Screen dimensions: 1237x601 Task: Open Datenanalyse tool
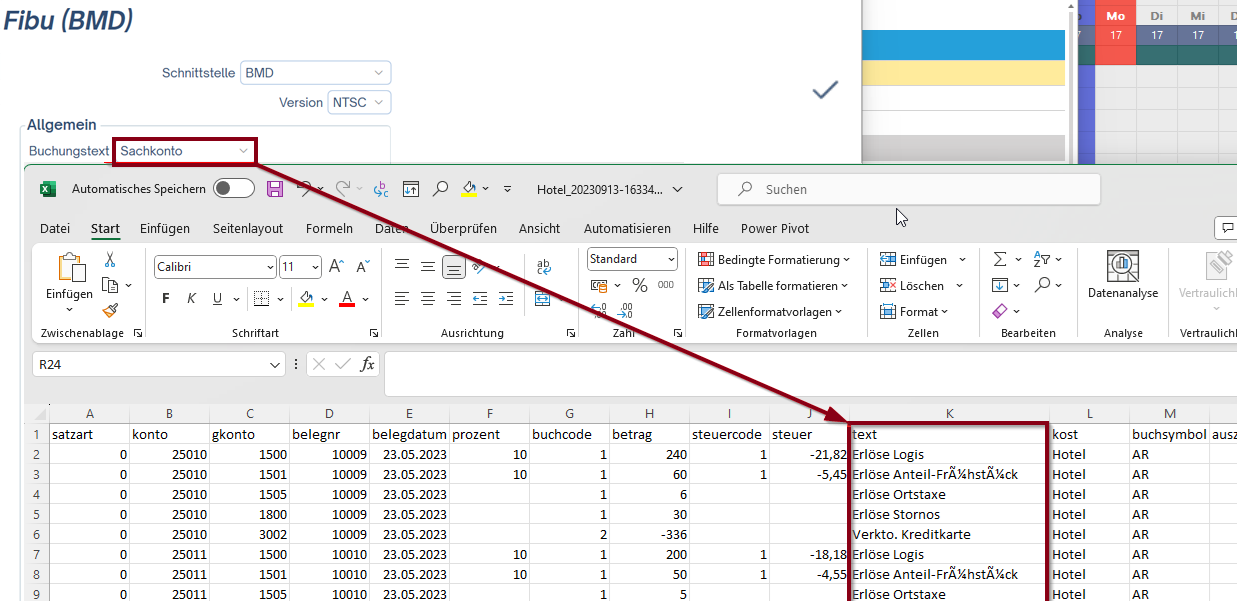point(1123,276)
